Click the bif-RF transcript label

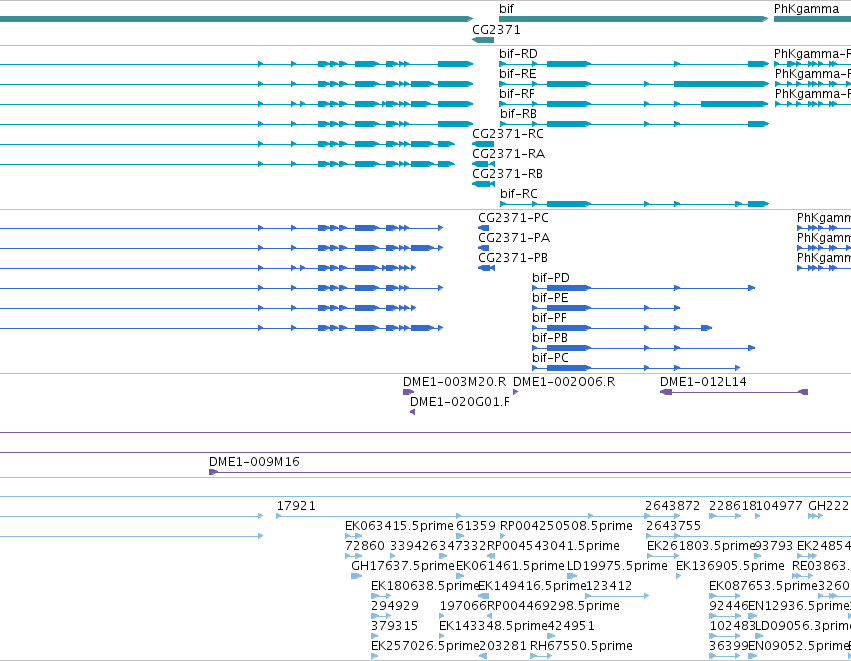[x=517, y=94]
